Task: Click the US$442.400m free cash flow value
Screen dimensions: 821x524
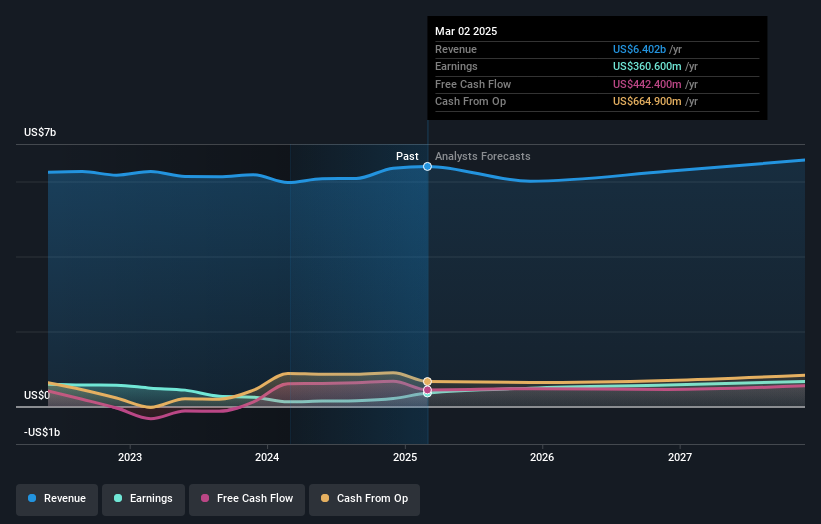Action: point(647,84)
